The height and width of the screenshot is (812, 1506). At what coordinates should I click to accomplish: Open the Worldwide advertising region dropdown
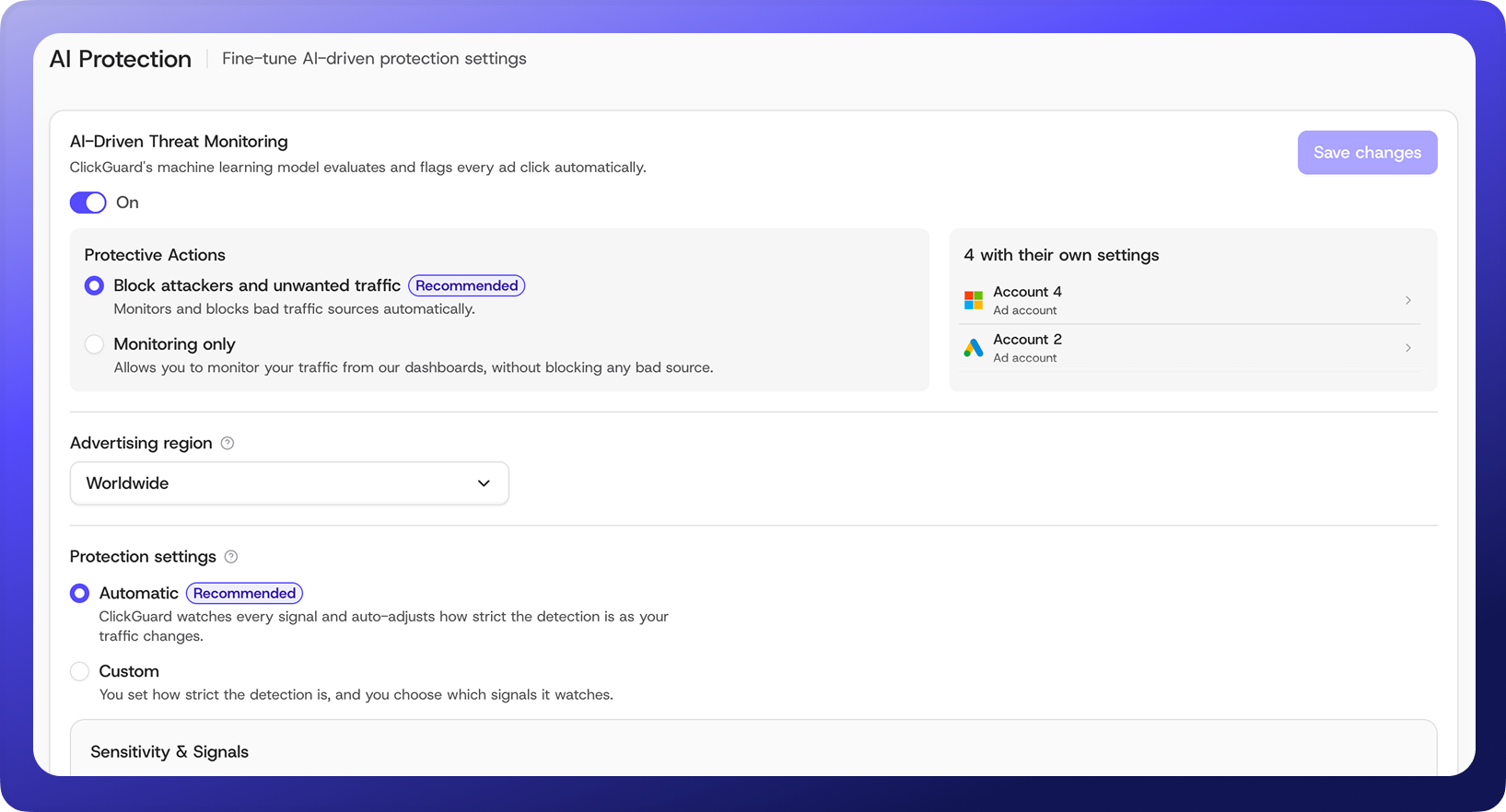click(x=289, y=483)
